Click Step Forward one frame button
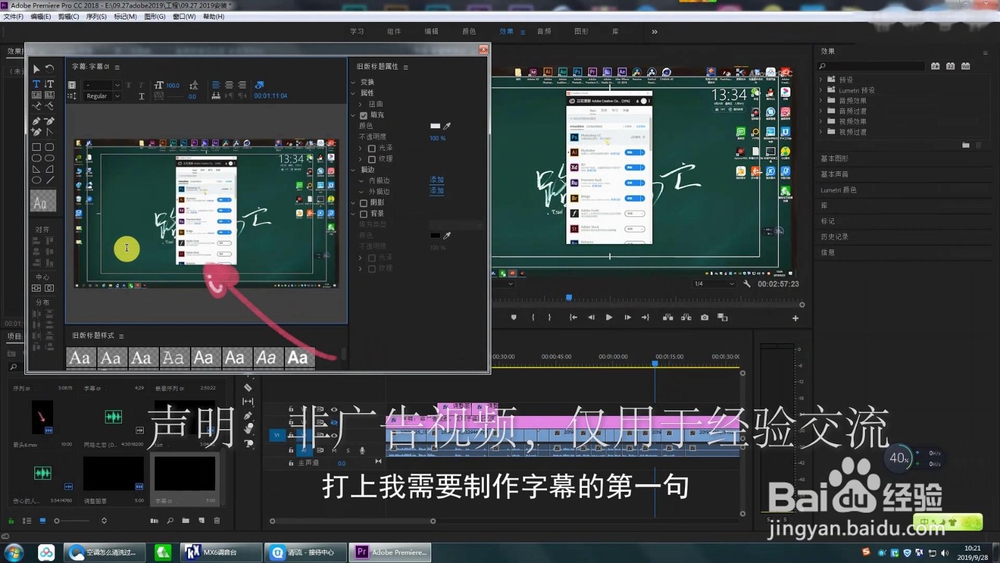 click(x=628, y=318)
